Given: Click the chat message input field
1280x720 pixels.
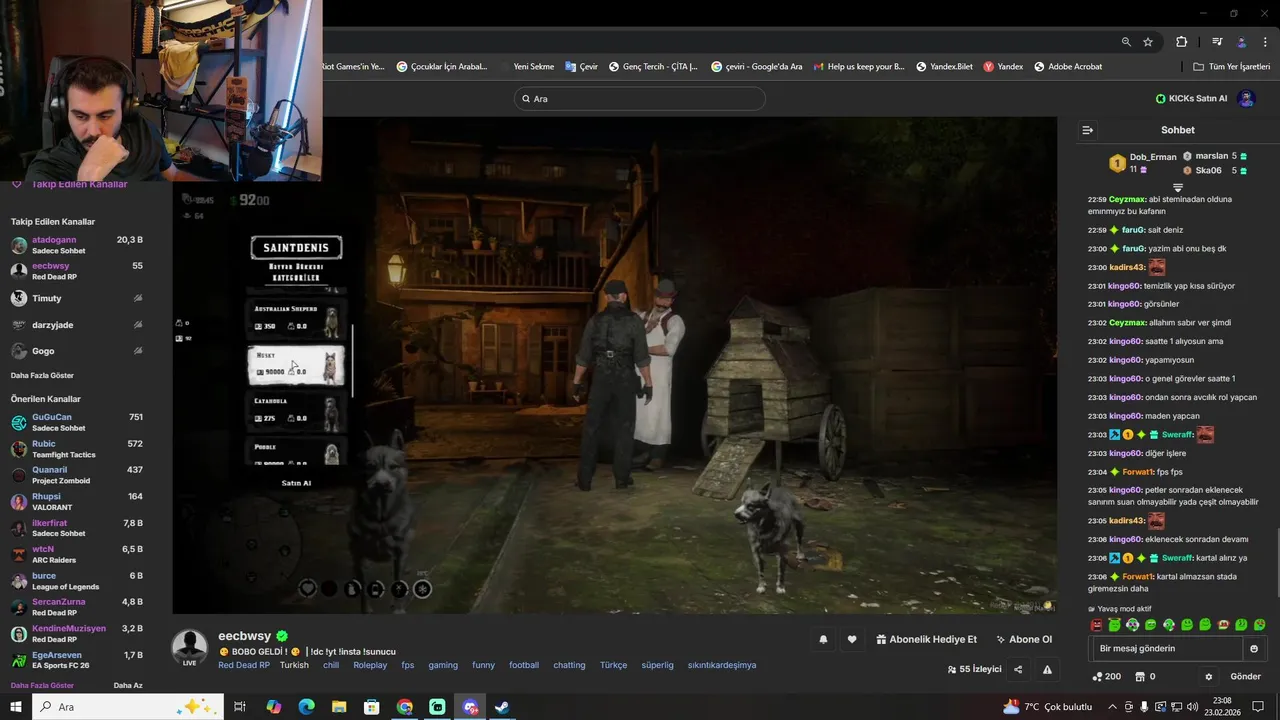Looking at the screenshot, I should pyautogui.click(x=1166, y=649).
